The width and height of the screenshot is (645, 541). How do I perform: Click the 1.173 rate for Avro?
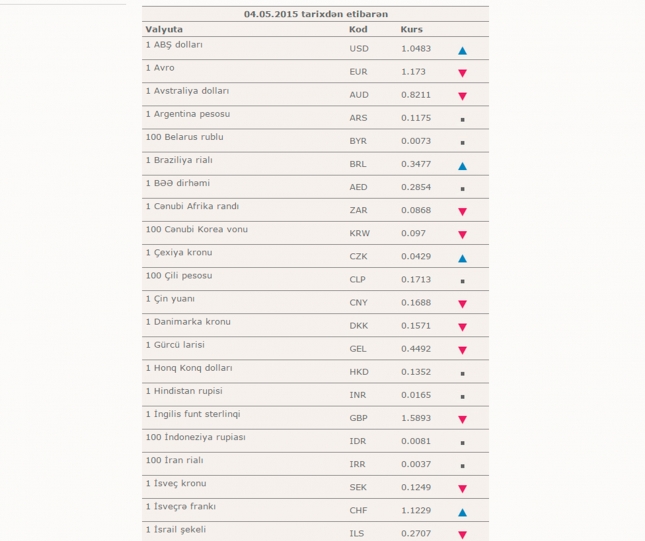pyautogui.click(x=413, y=72)
